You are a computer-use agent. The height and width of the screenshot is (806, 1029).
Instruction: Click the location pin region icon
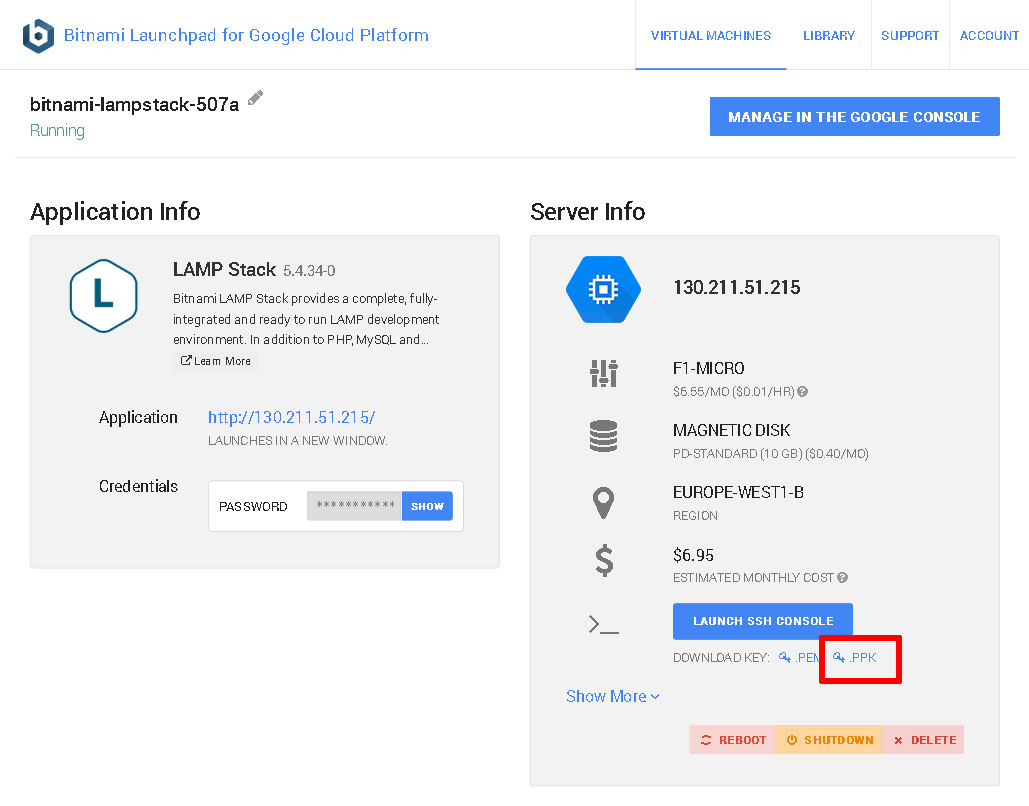[x=603, y=503]
